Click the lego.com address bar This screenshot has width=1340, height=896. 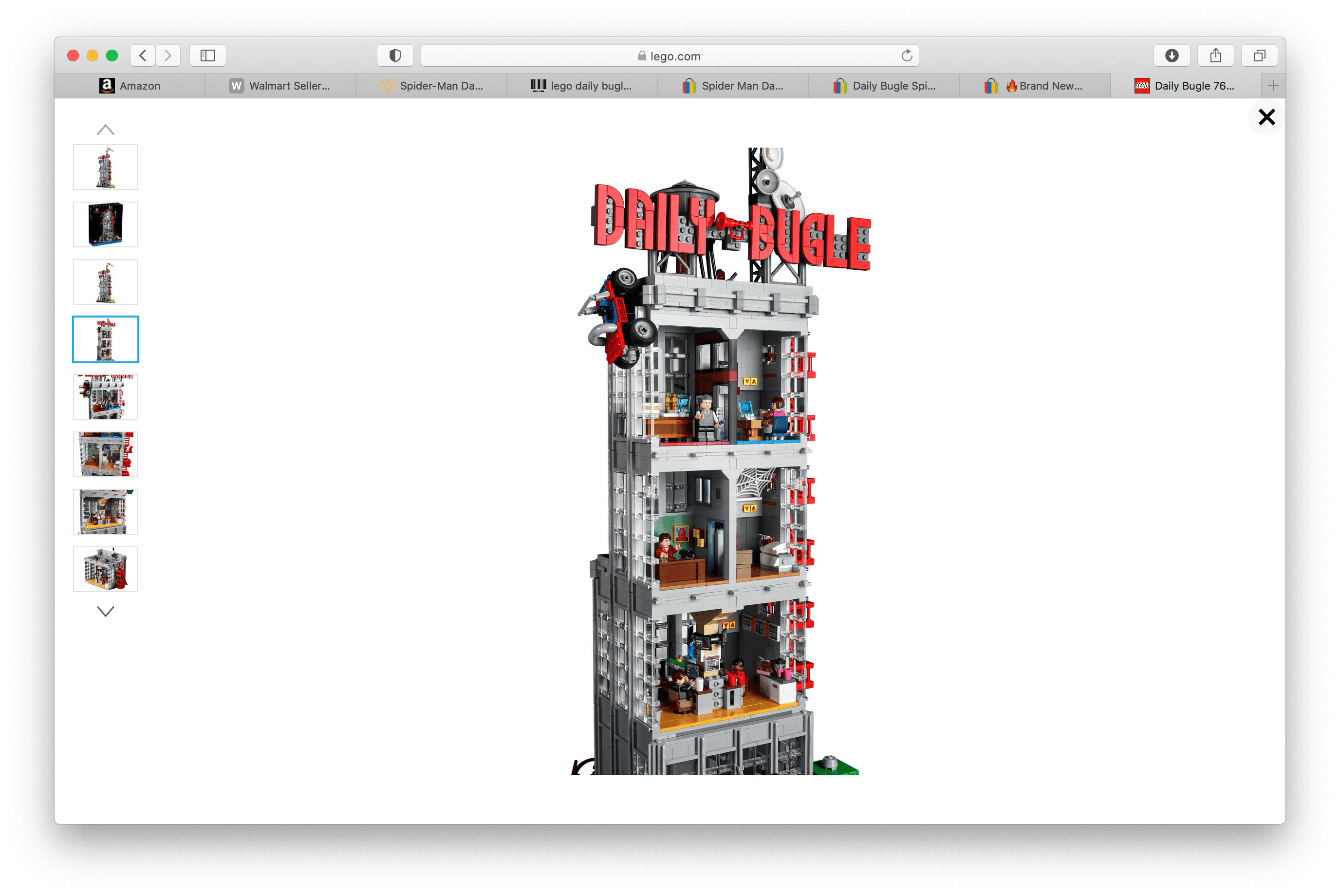click(670, 56)
